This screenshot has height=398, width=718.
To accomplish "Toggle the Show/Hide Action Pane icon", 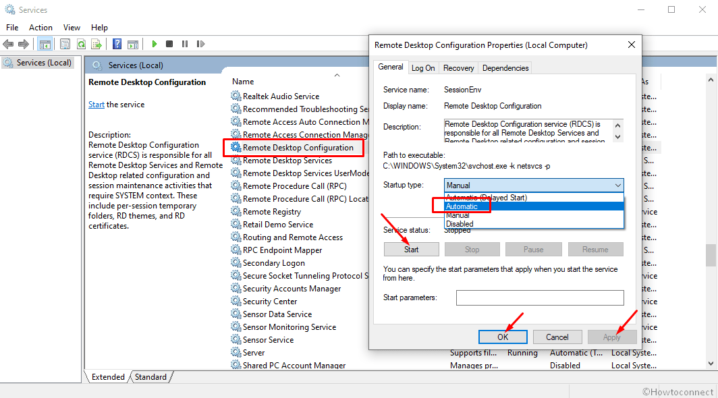I will [x=133, y=44].
